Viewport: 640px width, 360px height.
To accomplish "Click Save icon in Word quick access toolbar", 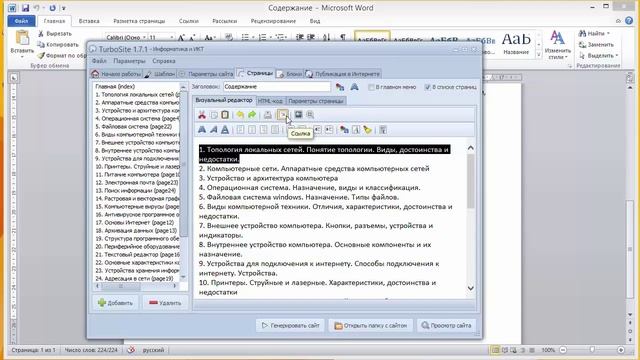I will (25, 8).
